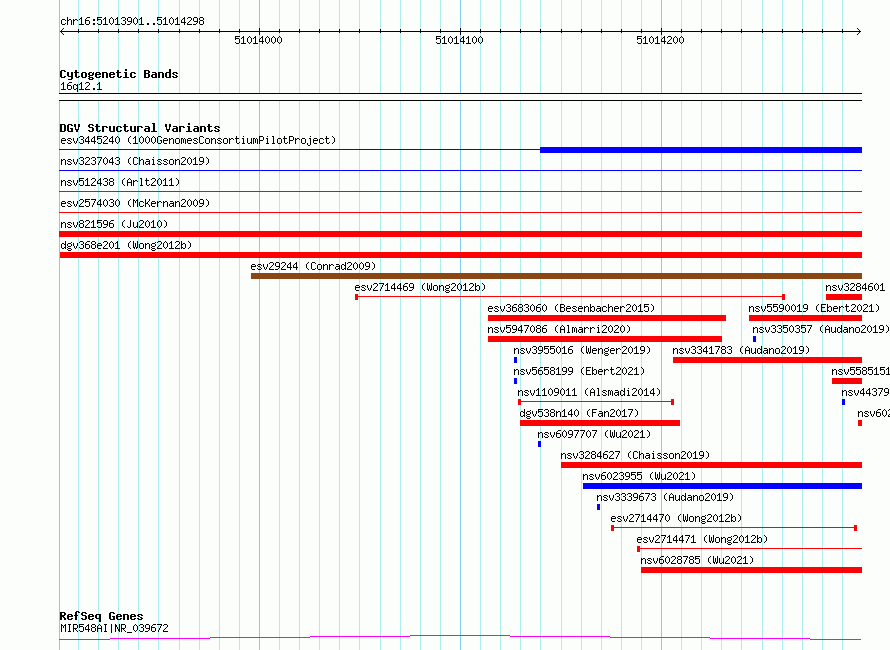This screenshot has height=650, width=890.
Task: Click the brown esv29244 variant bar
Action: (x=556, y=276)
